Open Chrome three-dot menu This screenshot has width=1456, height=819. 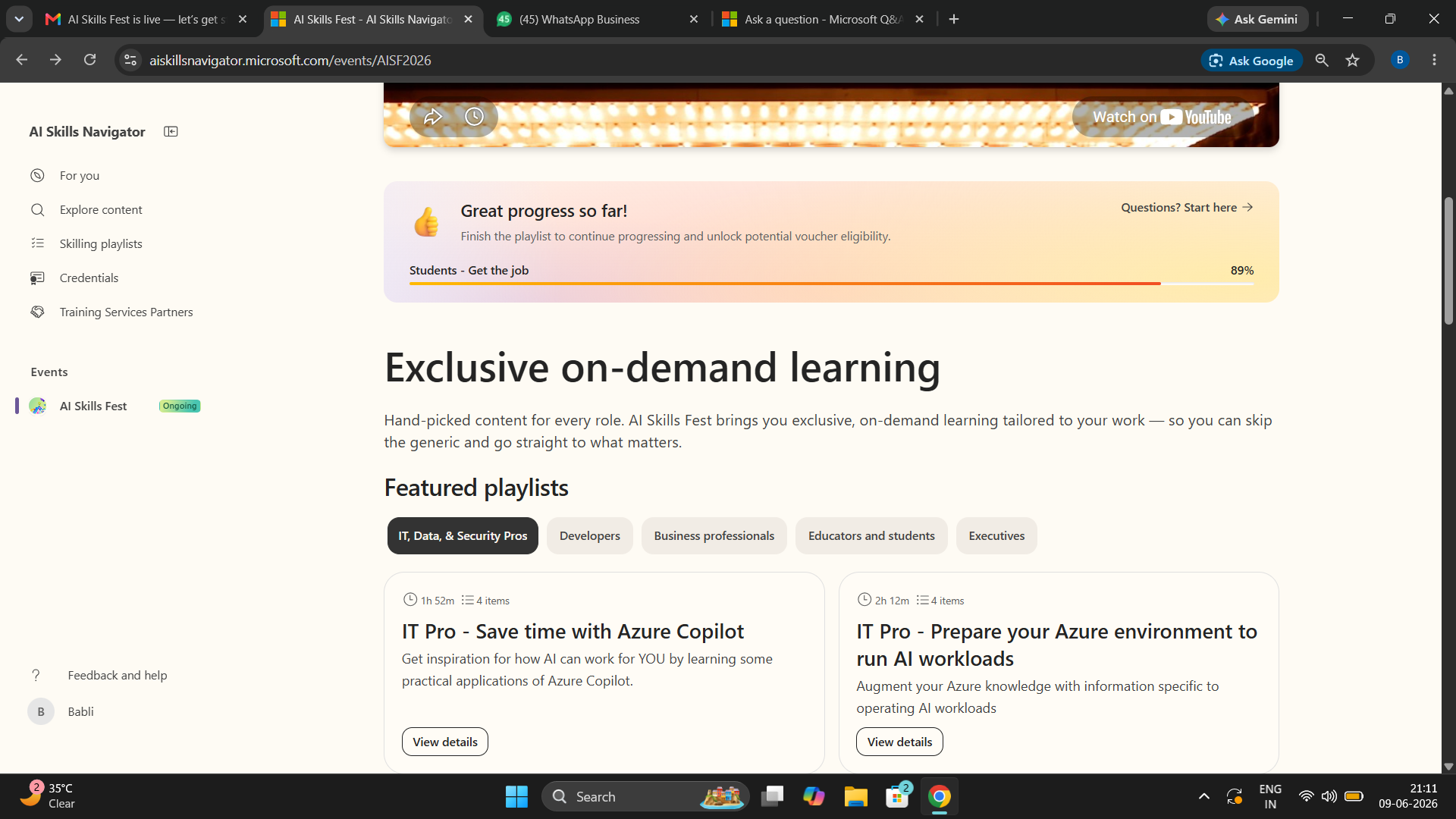click(x=1434, y=60)
